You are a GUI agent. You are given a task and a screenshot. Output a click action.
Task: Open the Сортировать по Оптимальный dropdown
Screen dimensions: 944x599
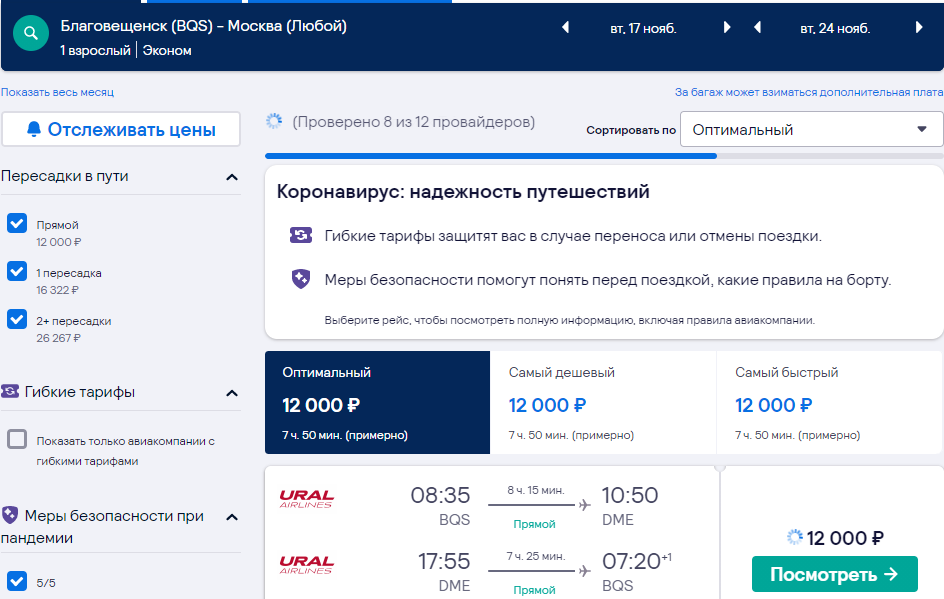pos(811,129)
